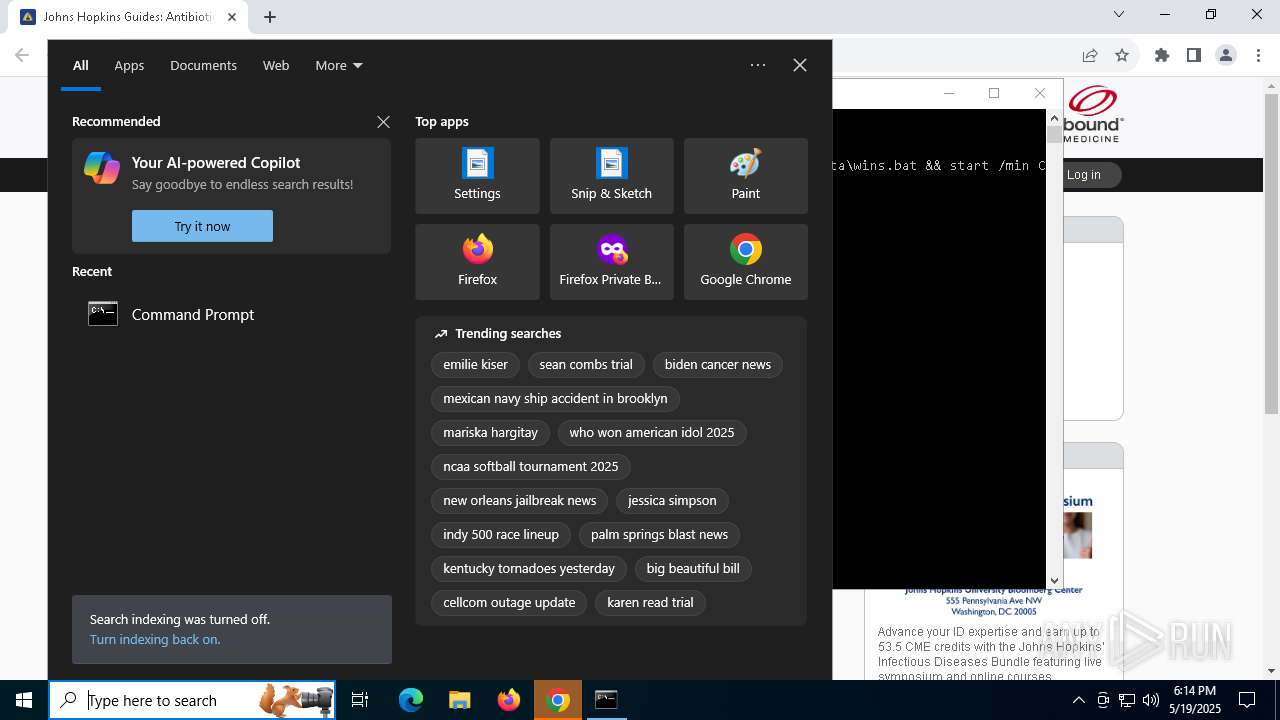Search trending emilie kiser
Screen dimensions: 1280x720
(x=475, y=365)
